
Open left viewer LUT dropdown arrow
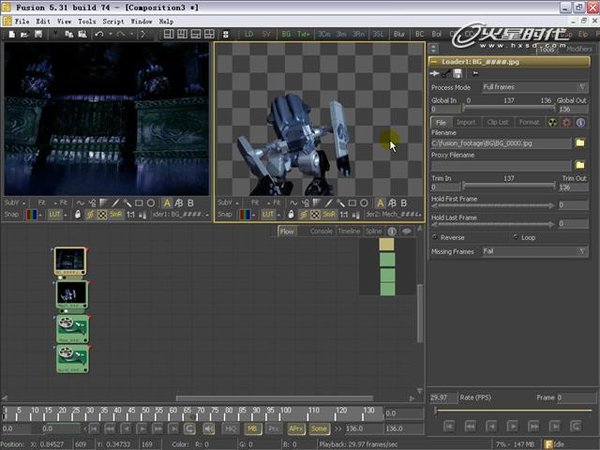point(65,215)
